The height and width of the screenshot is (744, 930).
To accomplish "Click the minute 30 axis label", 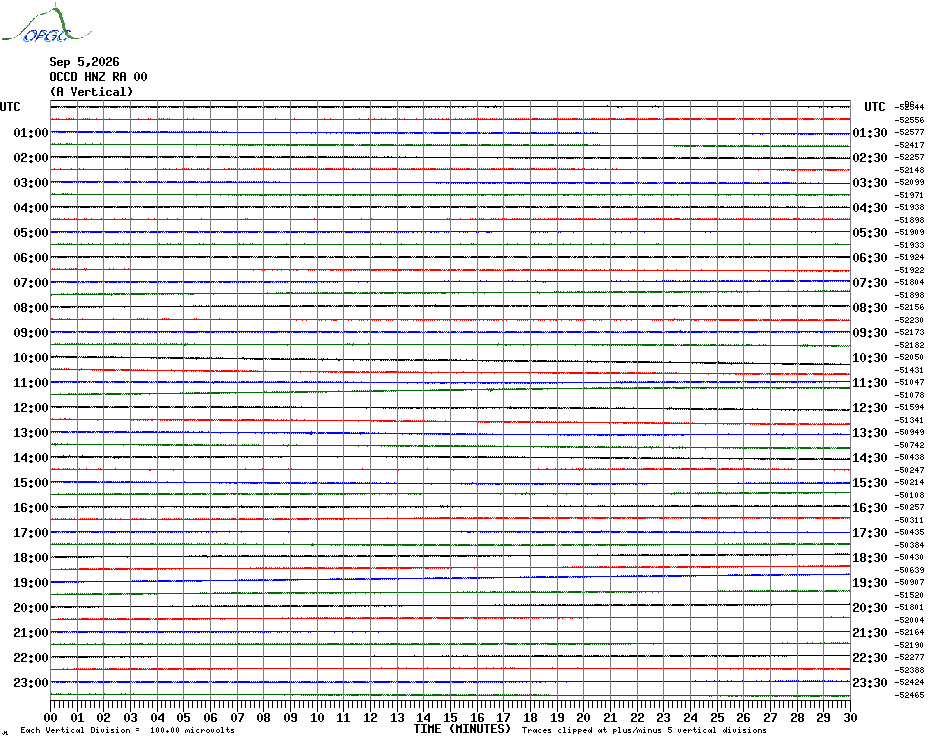I will (x=850, y=717).
